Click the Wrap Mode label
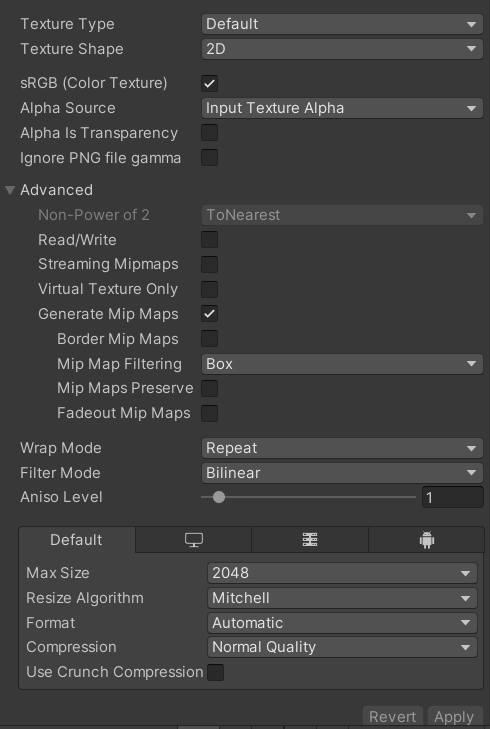Screen dimensions: 490x729 [x=61, y=448]
